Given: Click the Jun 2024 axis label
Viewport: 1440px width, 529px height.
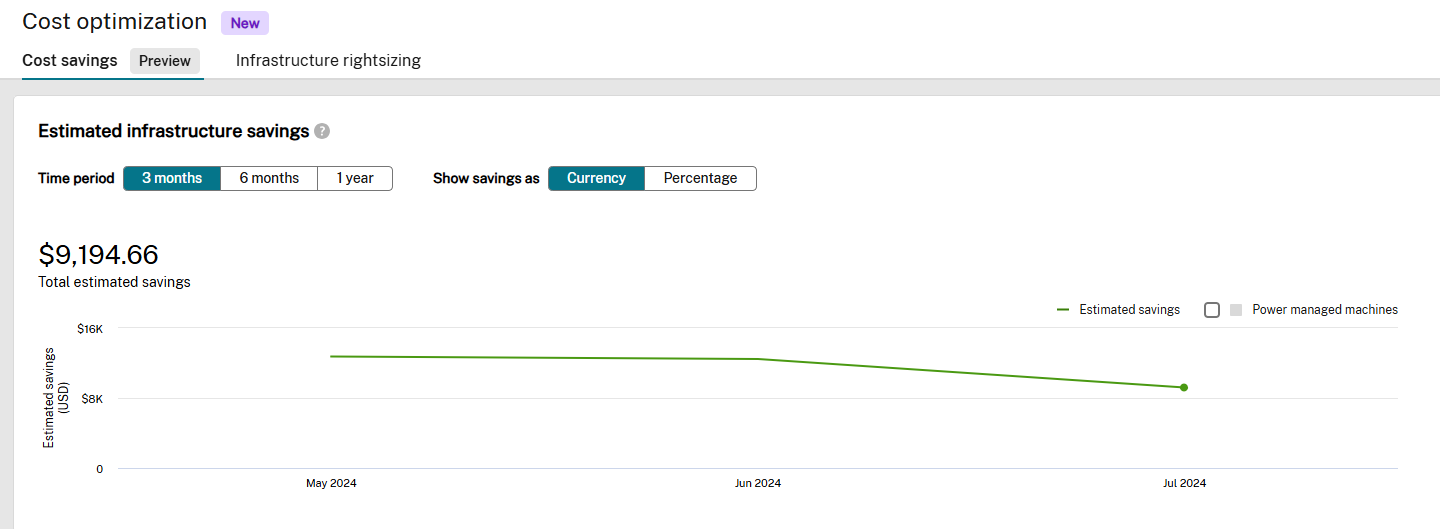Looking at the screenshot, I should click(758, 483).
